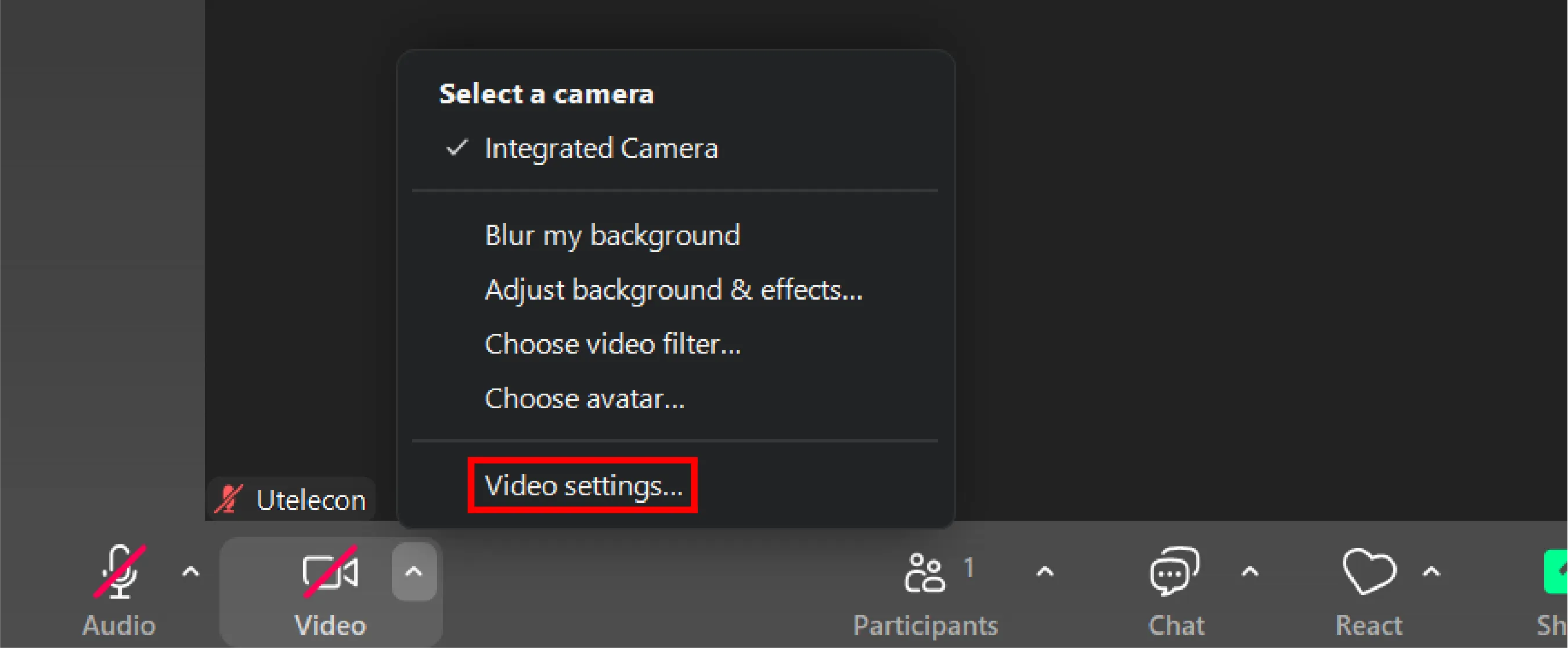Open Adjust background & effects

point(673,290)
